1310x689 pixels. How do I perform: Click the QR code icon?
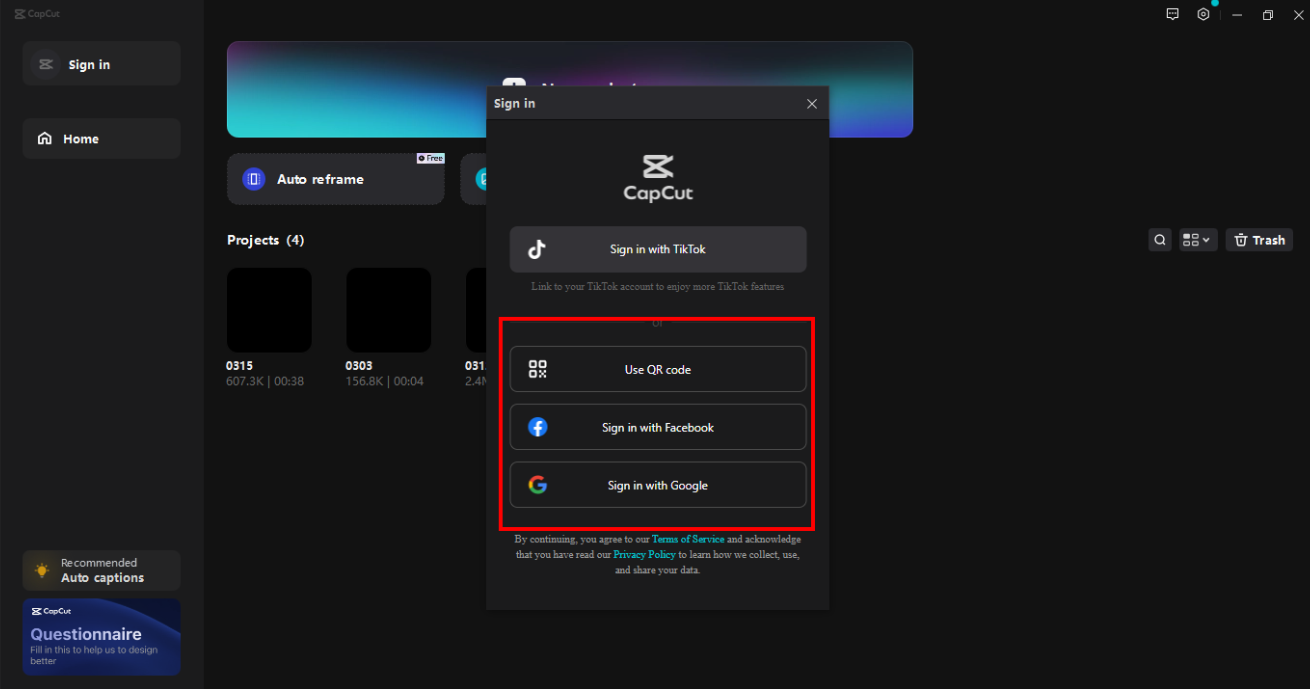point(538,369)
